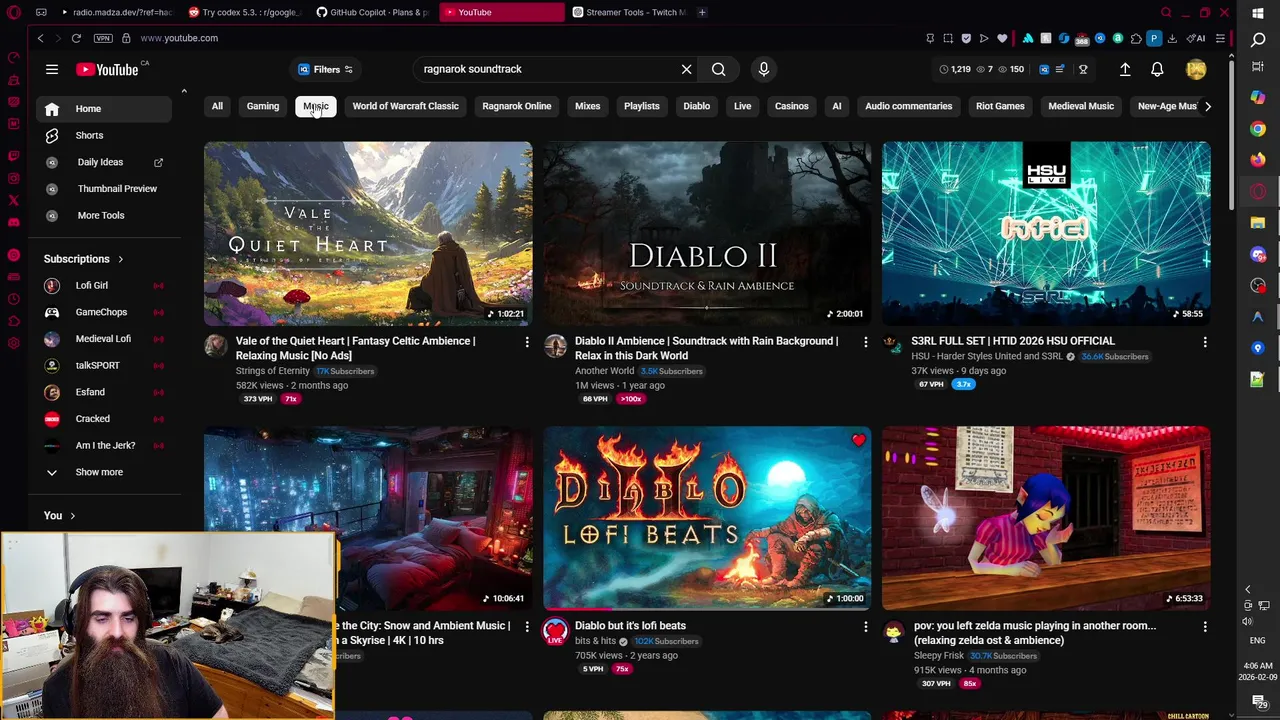Viewport: 1280px width, 720px height.
Task: Select the World of Warcraft Classic chip
Action: [x=405, y=106]
